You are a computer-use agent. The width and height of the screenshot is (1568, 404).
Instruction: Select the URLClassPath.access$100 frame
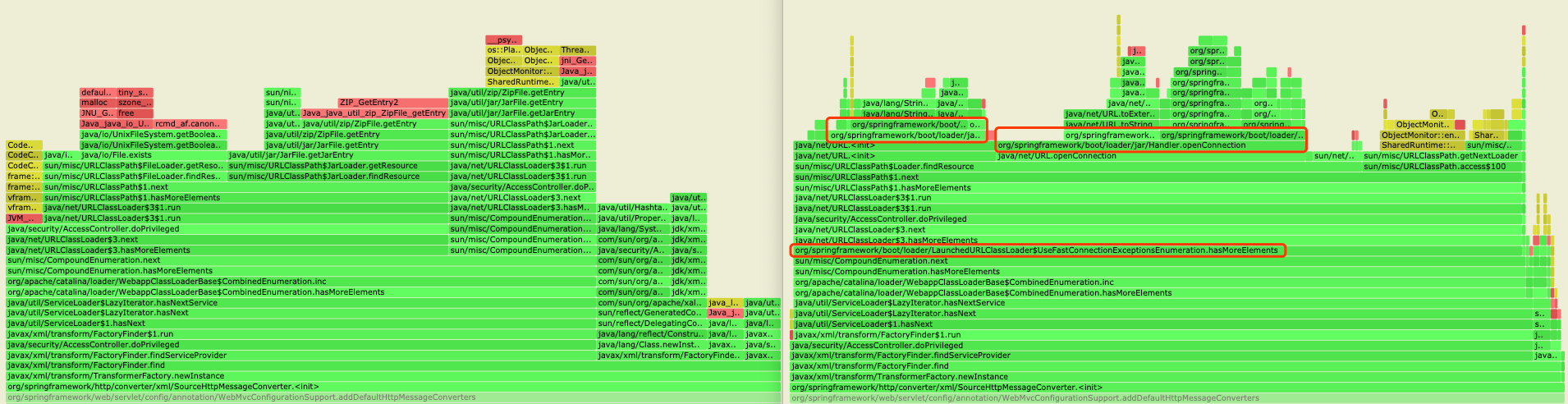(x=1442, y=167)
